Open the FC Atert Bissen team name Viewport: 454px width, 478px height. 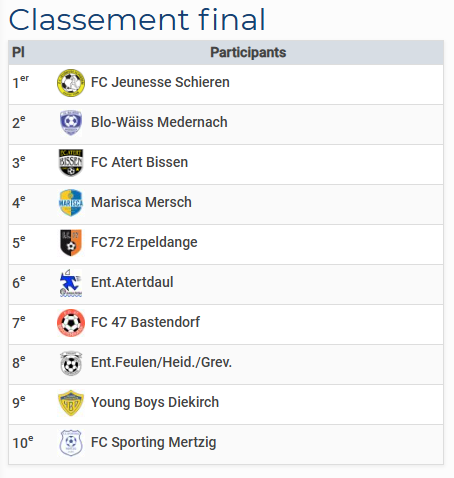pyautogui.click(x=139, y=162)
